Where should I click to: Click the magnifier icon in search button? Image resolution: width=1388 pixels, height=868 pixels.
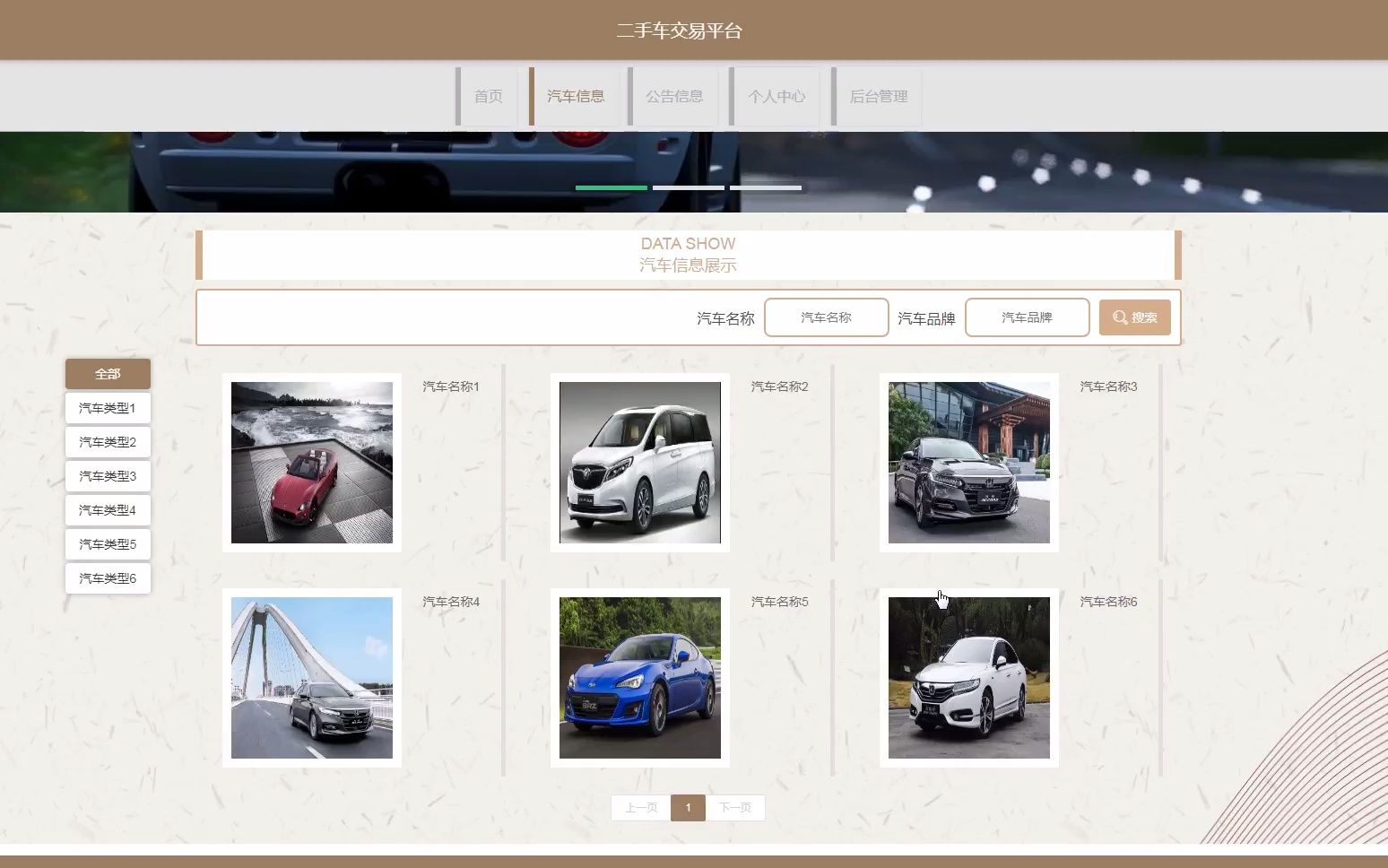1120,317
